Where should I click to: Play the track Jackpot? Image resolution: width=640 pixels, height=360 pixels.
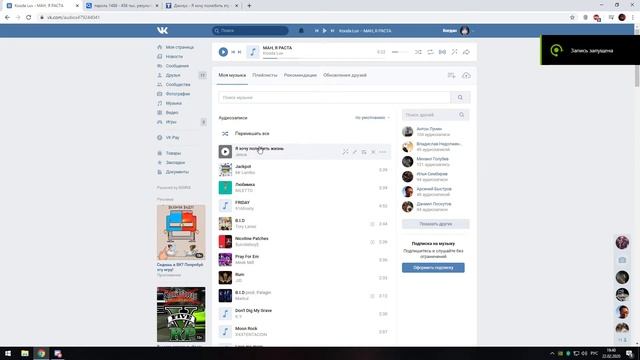click(x=225, y=169)
